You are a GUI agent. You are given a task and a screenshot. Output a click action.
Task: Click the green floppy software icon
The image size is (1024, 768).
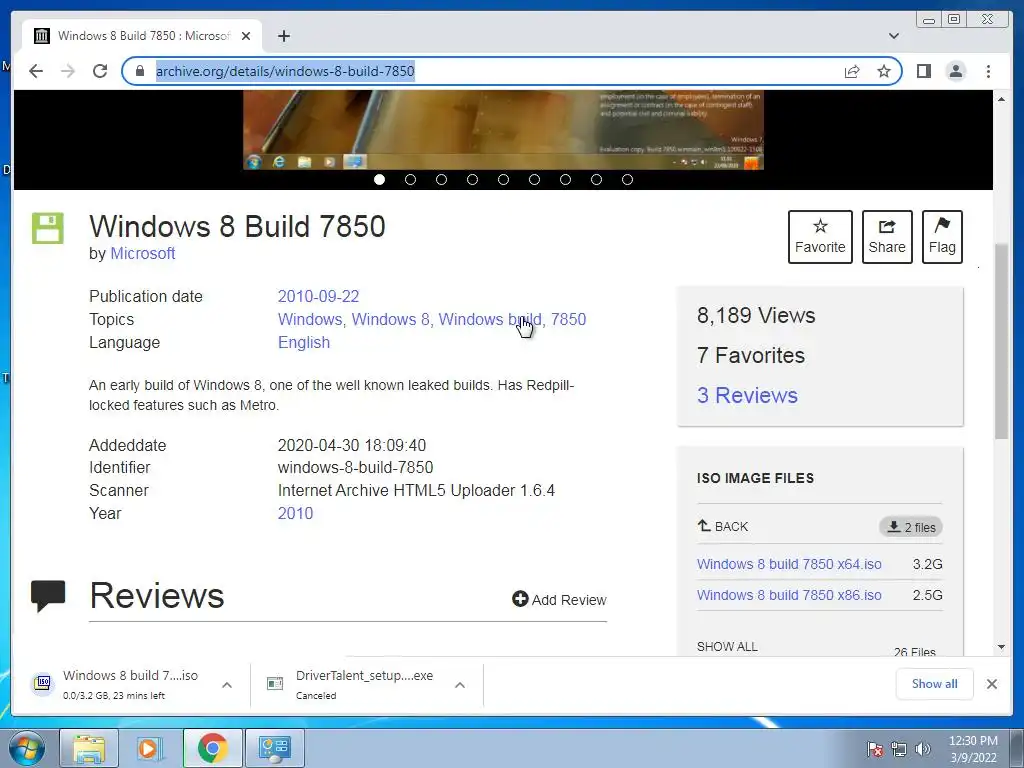tap(48, 228)
